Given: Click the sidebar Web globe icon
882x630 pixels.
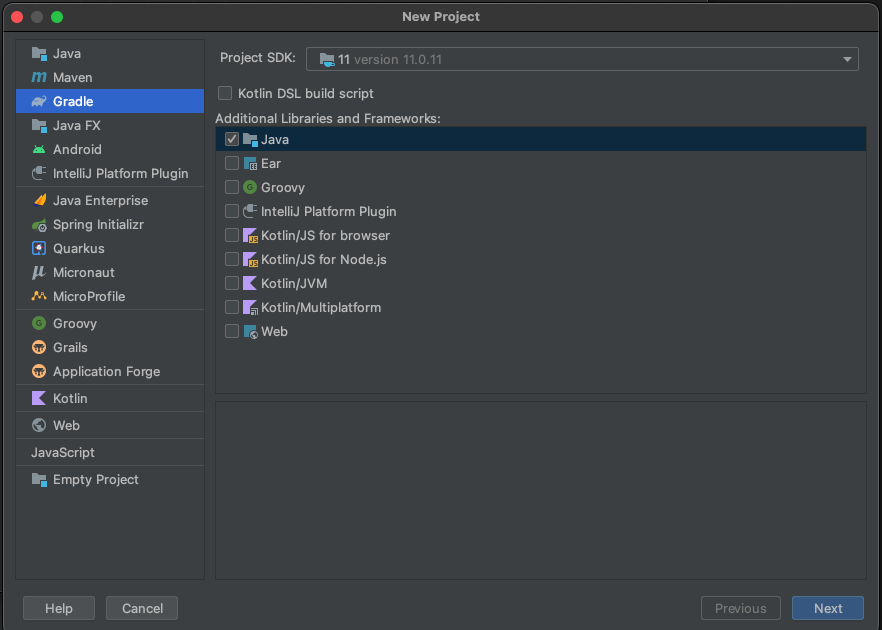Looking at the screenshot, I should pyautogui.click(x=39, y=425).
